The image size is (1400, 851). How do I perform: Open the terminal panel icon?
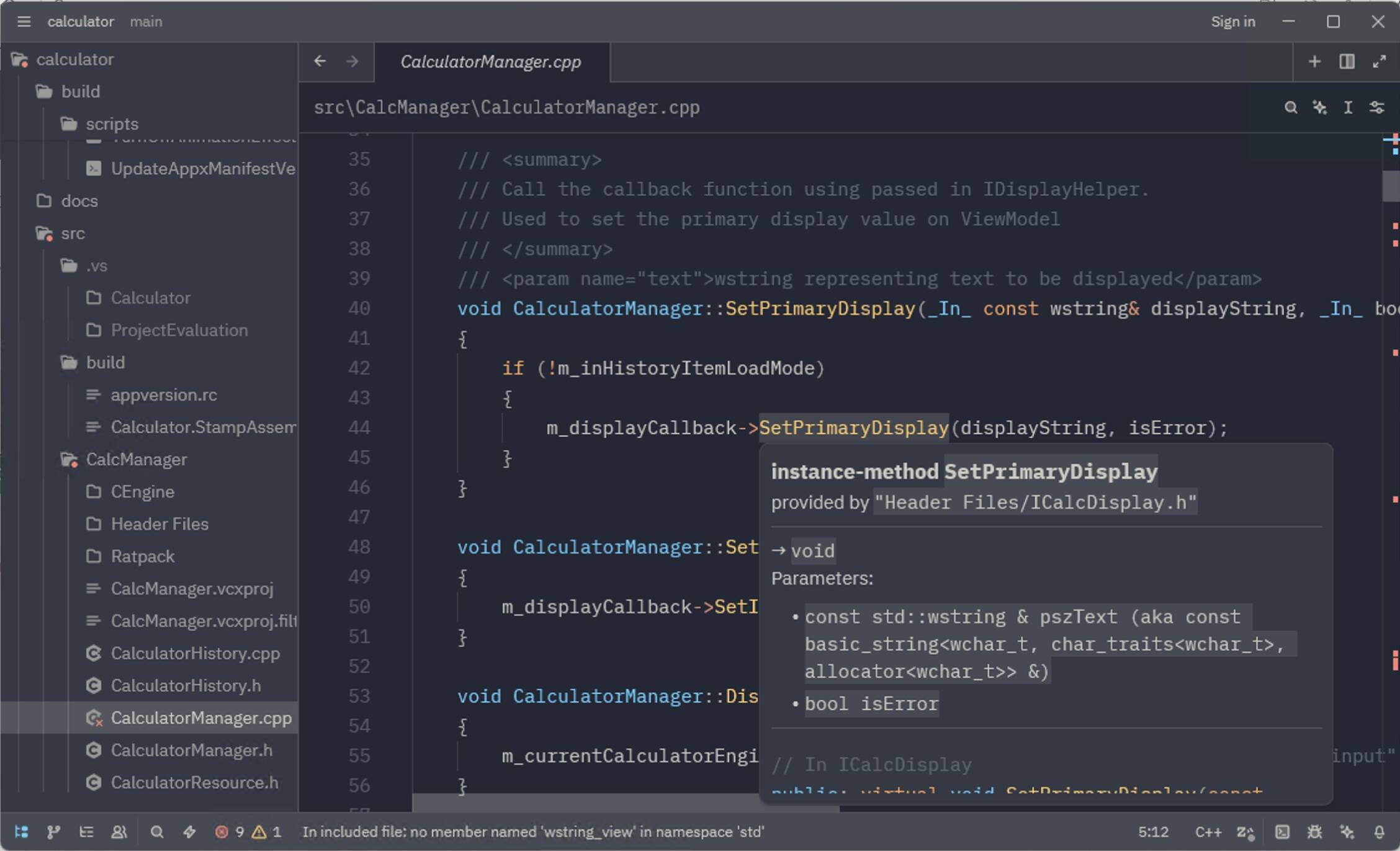click(x=1282, y=832)
